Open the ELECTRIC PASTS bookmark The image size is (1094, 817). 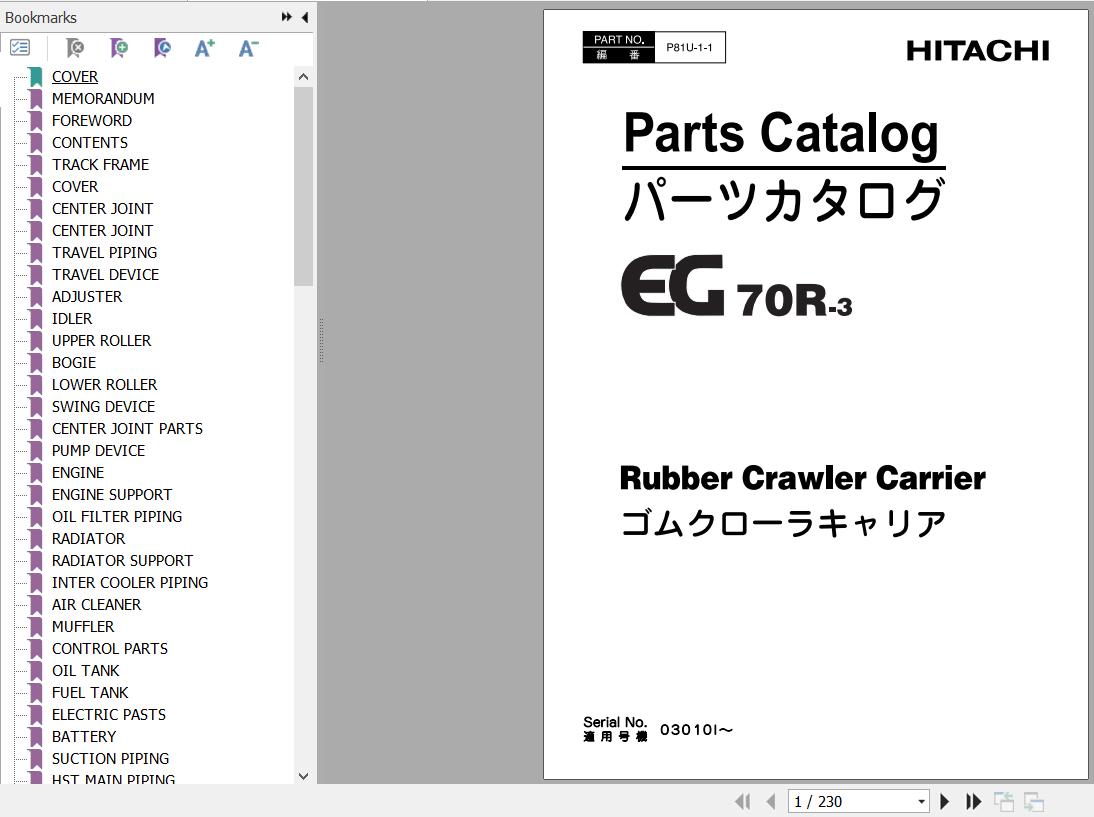(109, 714)
